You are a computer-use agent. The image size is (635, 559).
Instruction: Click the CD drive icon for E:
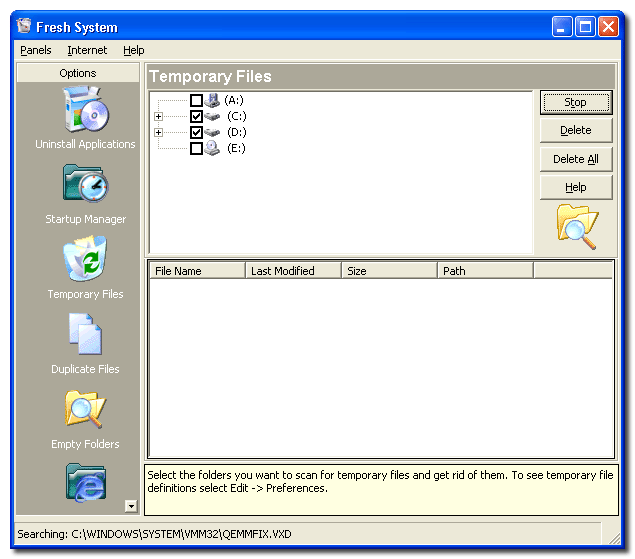212,148
